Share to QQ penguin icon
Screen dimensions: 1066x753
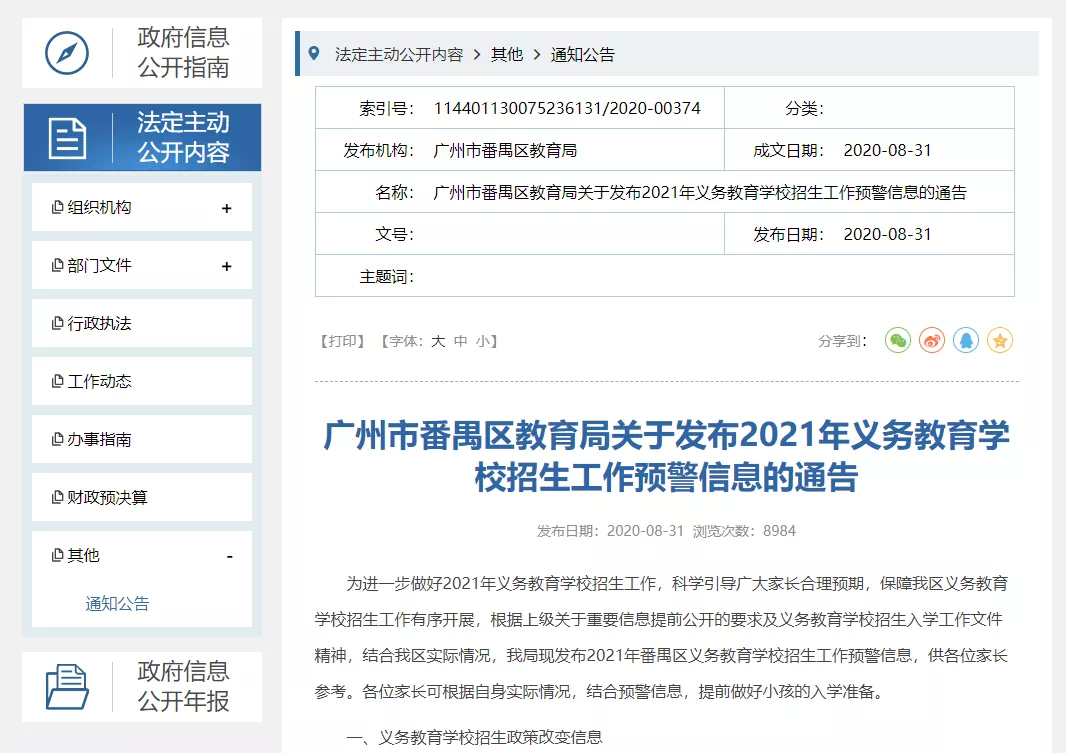(x=966, y=341)
